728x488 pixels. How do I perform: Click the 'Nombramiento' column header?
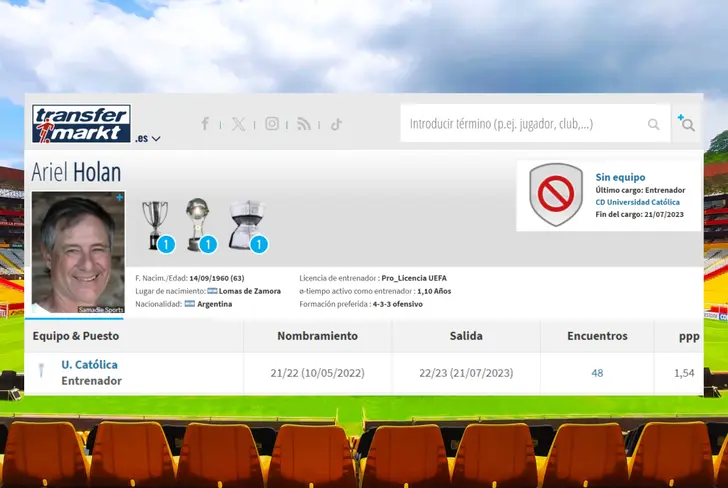click(318, 336)
